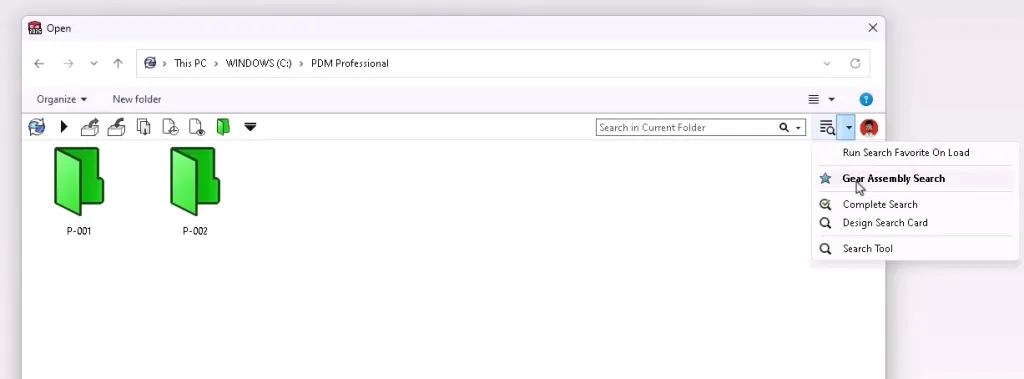The width and height of the screenshot is (1024, 379).
Task: Select Complete Search menu entry
Action: (x=880, y=205)
